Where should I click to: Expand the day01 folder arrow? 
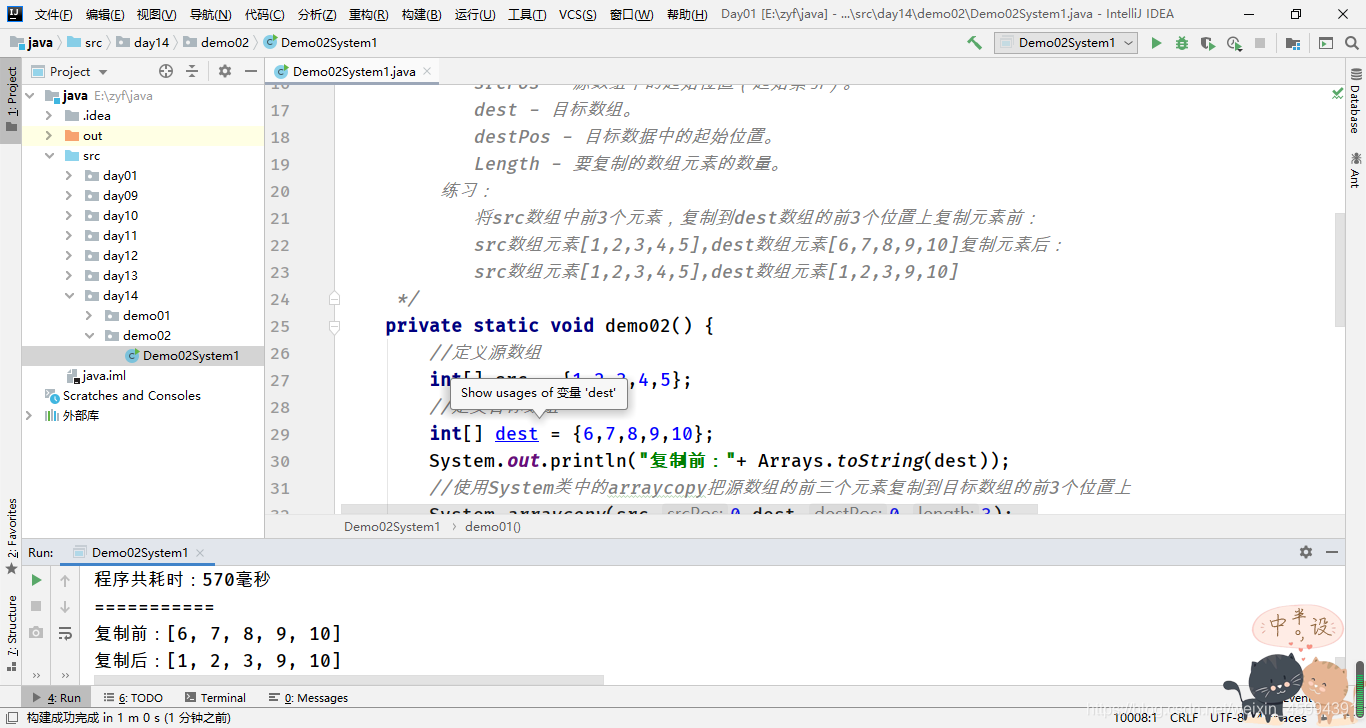click(x=69, y=176)
